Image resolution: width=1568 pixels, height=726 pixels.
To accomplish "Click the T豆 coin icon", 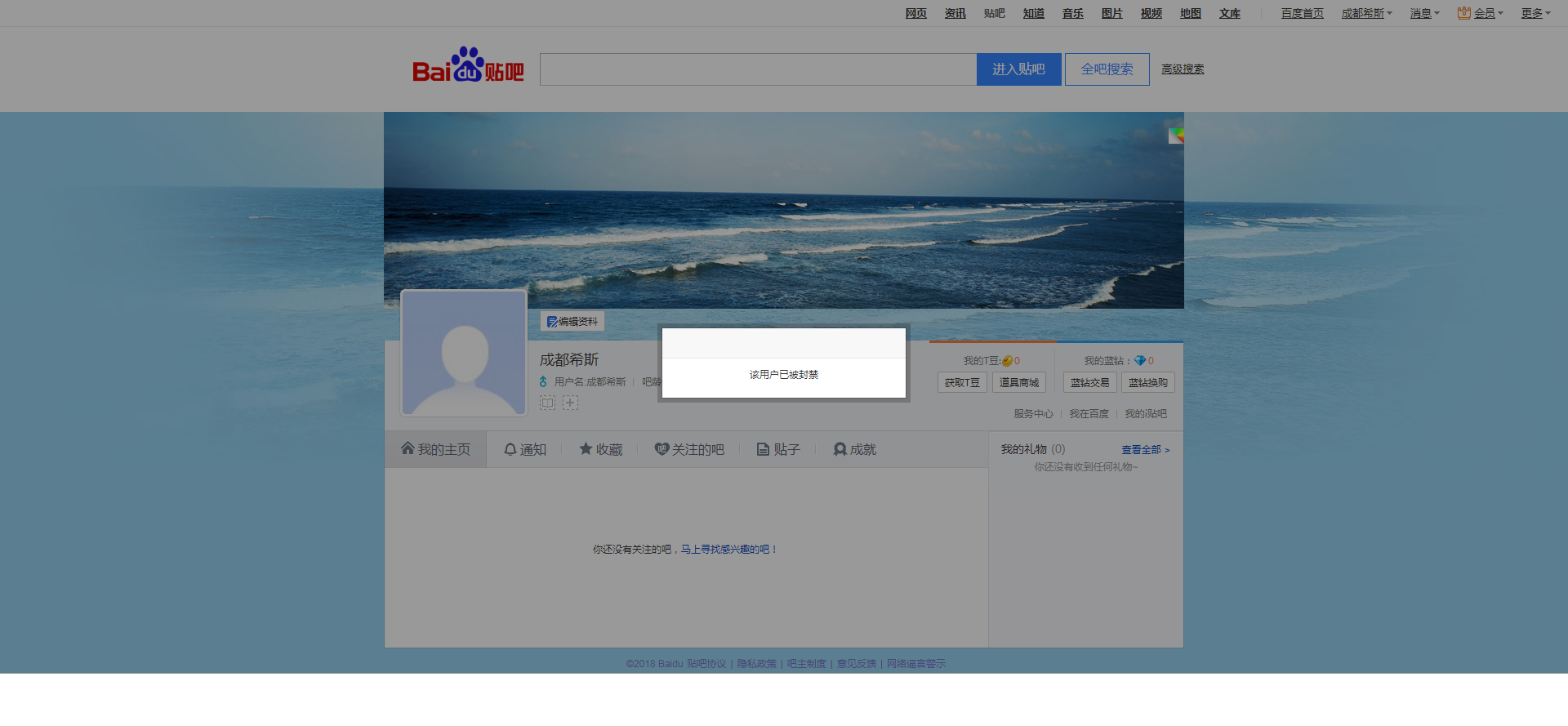I will [1008, 361].
